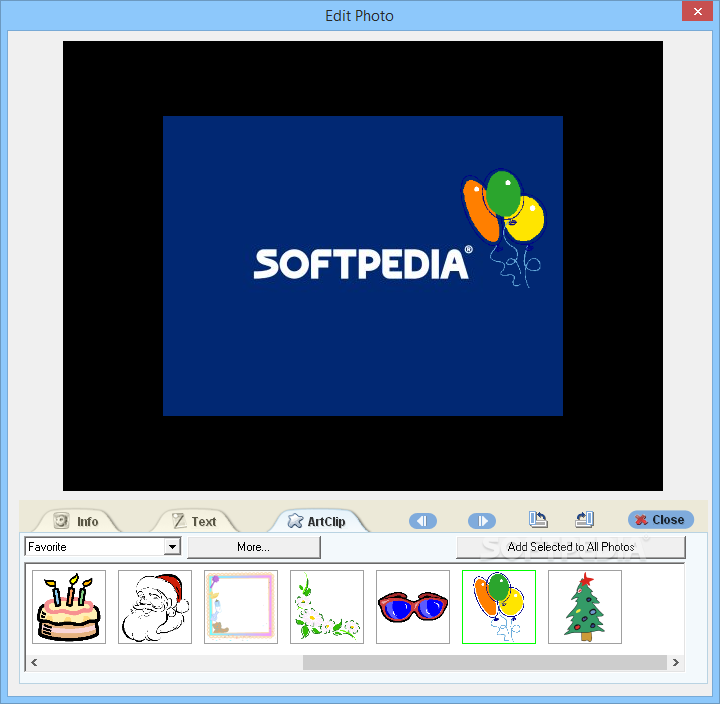720x704 pixels.
Task: Select the balloons art clip thumbnail
Action: click(499, 607)
